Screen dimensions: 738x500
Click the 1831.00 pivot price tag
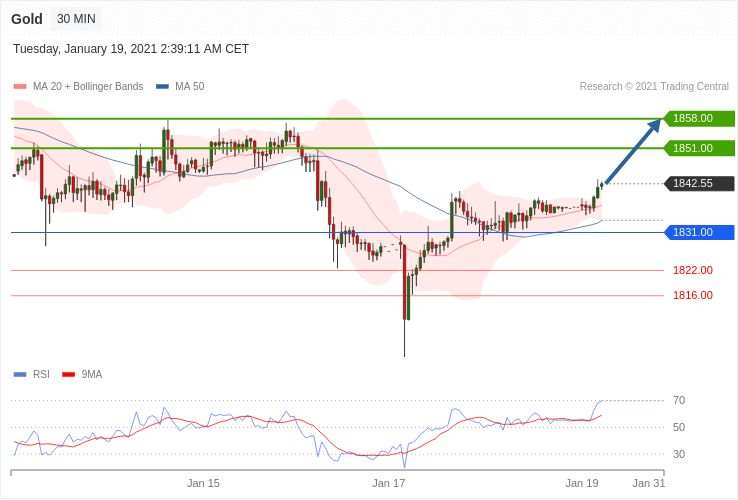[x=699, y=232]
